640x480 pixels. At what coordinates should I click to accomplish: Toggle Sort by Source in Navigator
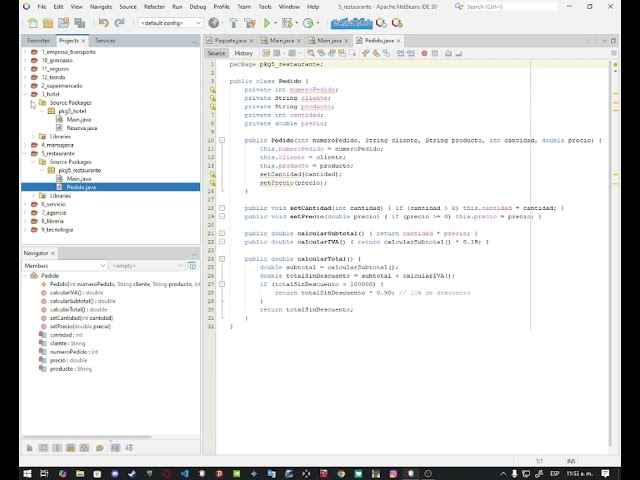(129, 448)
